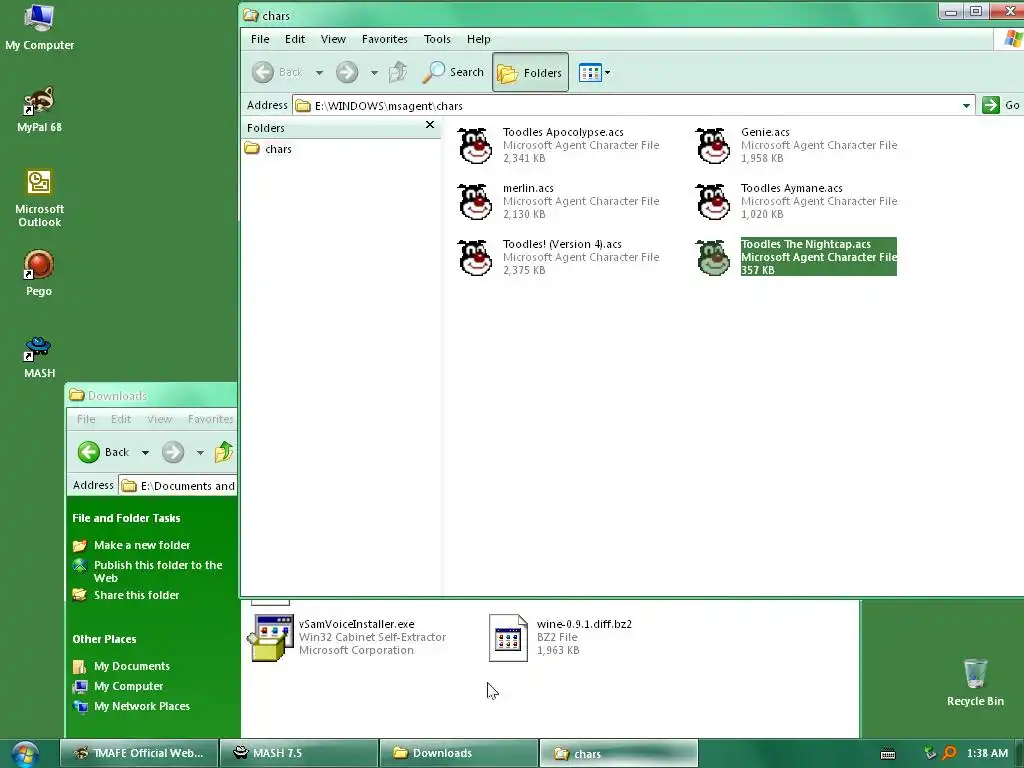Open the Tools menu in chars window
The width and height of the screenshot is (1024, 768).
click(x=437, y=39)
